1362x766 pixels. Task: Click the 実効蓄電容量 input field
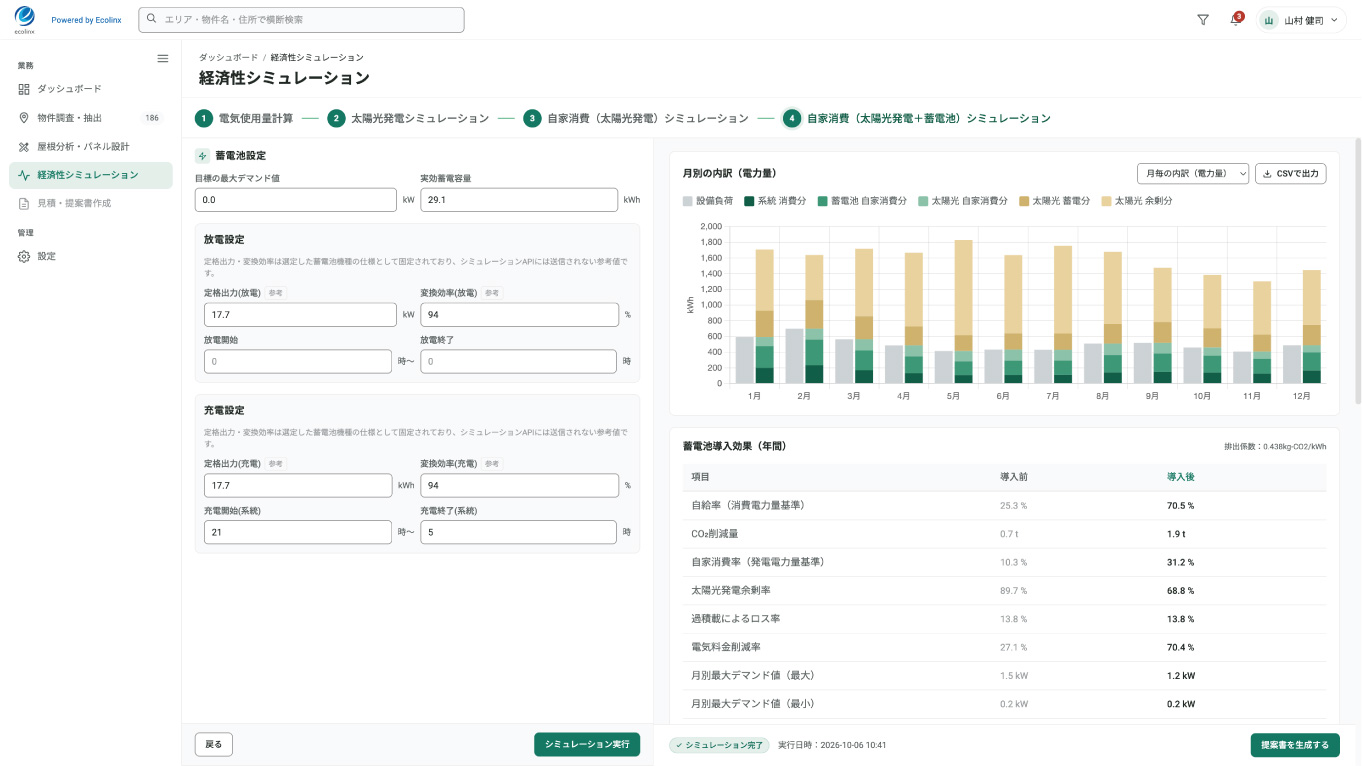click(519, 200)
